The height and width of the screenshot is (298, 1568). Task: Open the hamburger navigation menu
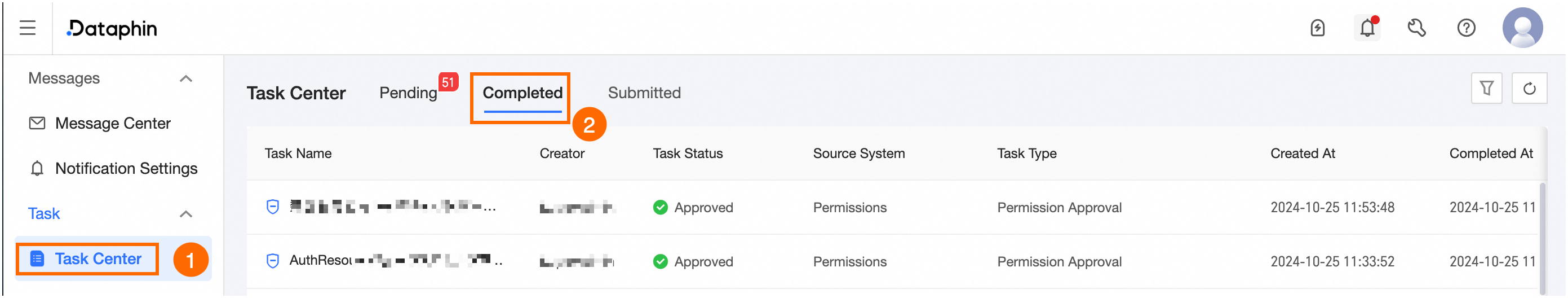(28, 28)
